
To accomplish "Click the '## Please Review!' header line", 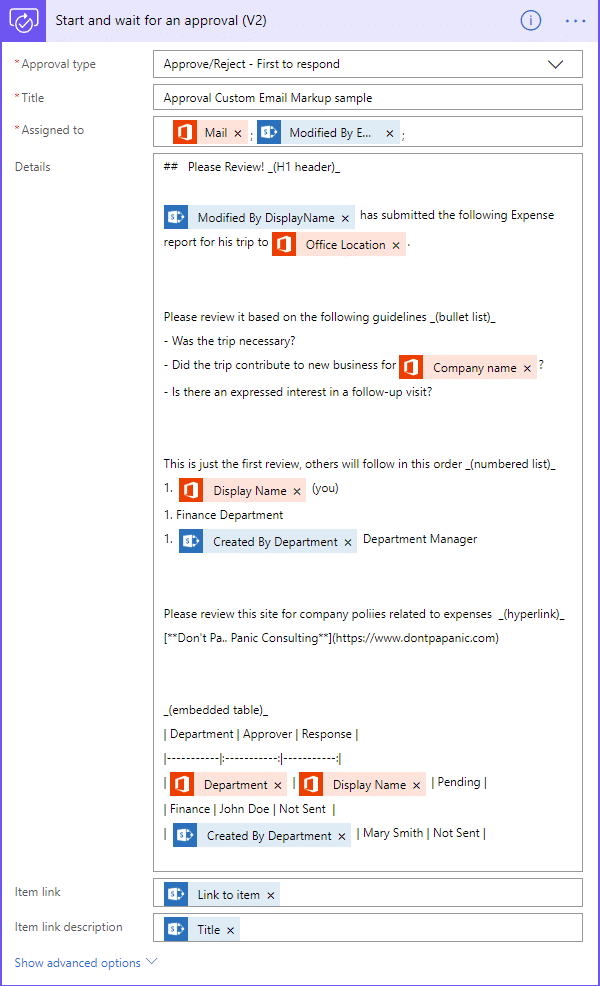I will pyautogui.click(x=252, y=167).
